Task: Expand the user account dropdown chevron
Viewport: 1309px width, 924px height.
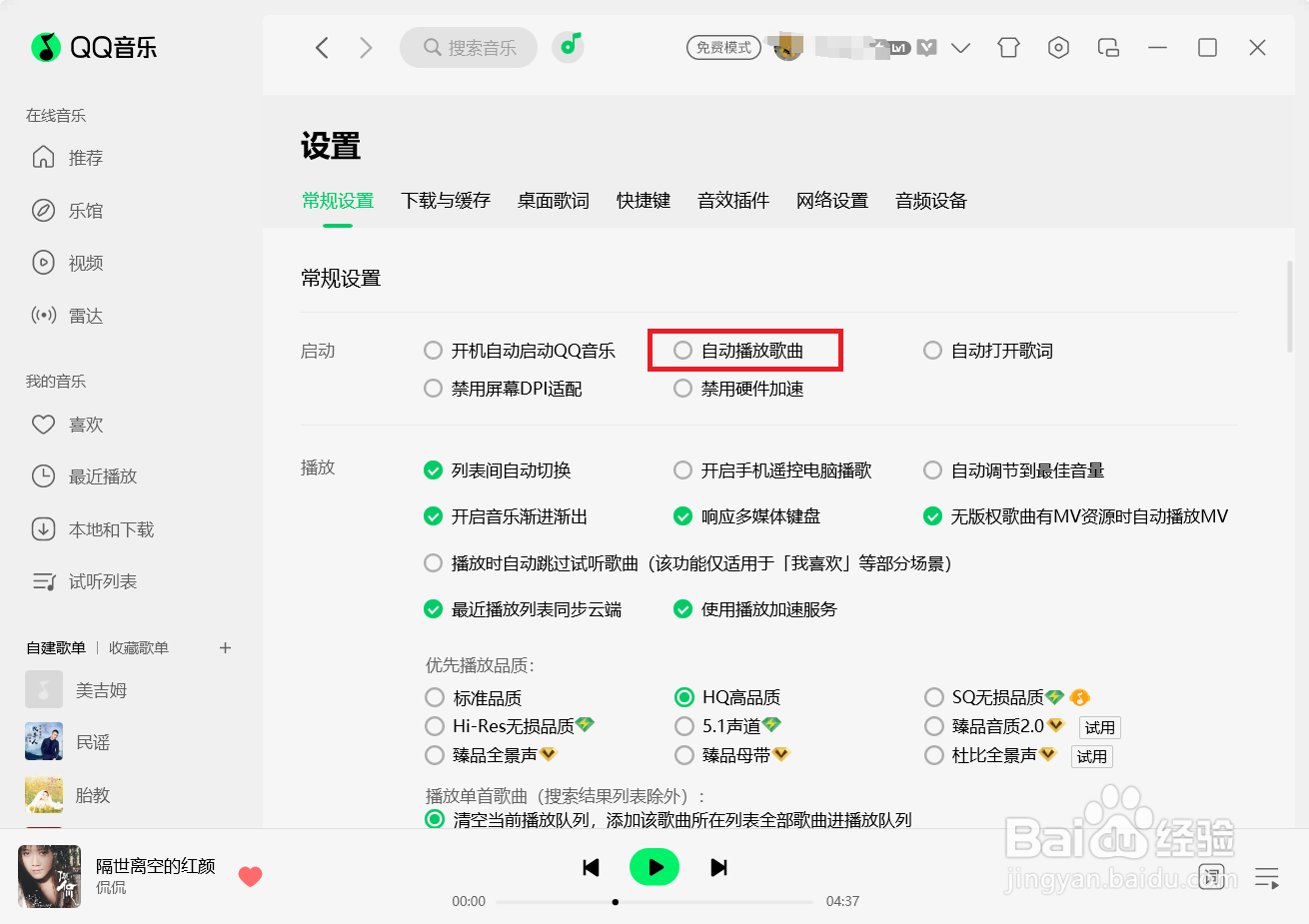Action: pyautogui.click(x=960, y=47)
